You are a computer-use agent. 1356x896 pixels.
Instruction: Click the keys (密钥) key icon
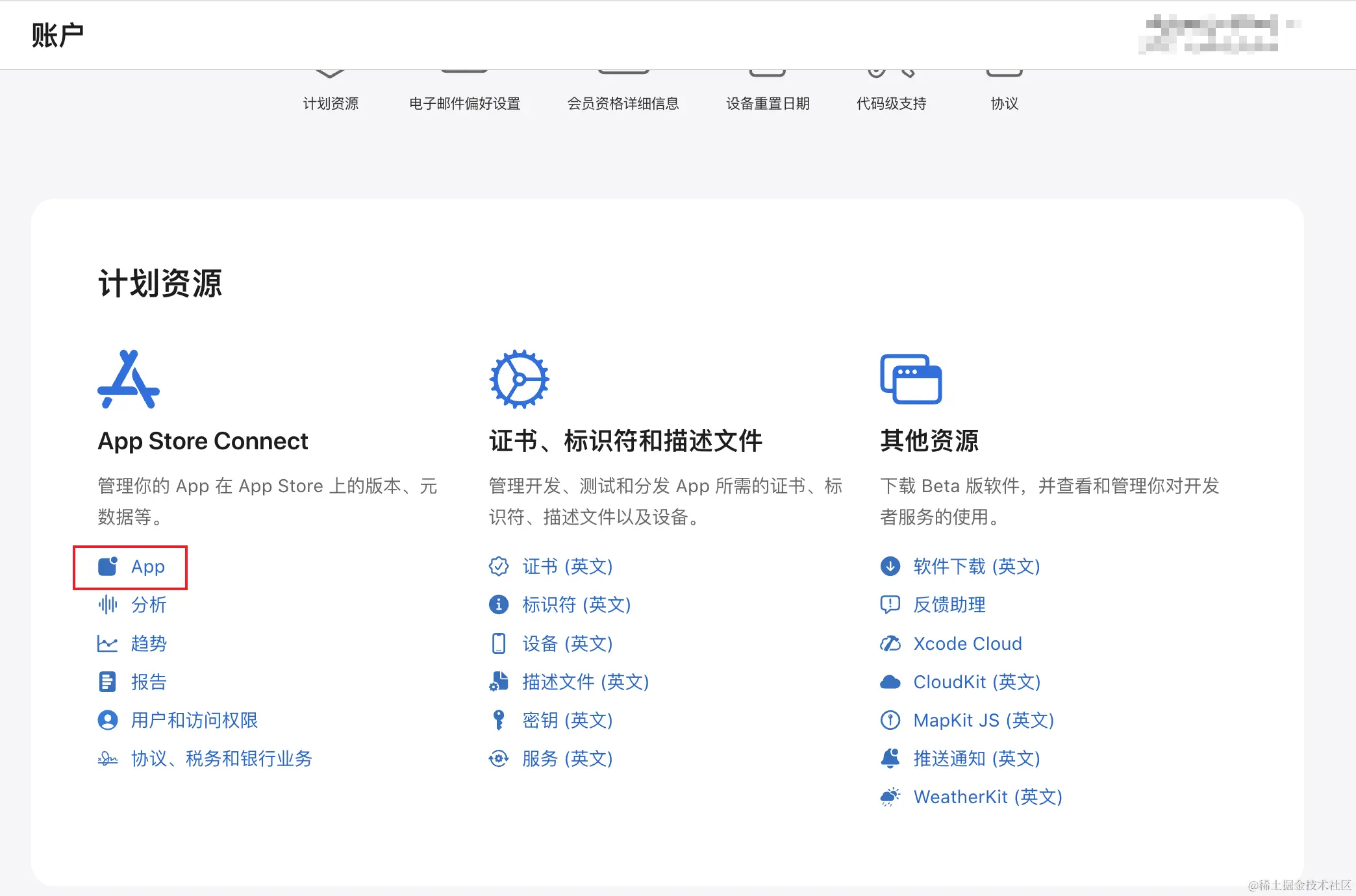tap(498, 720)
